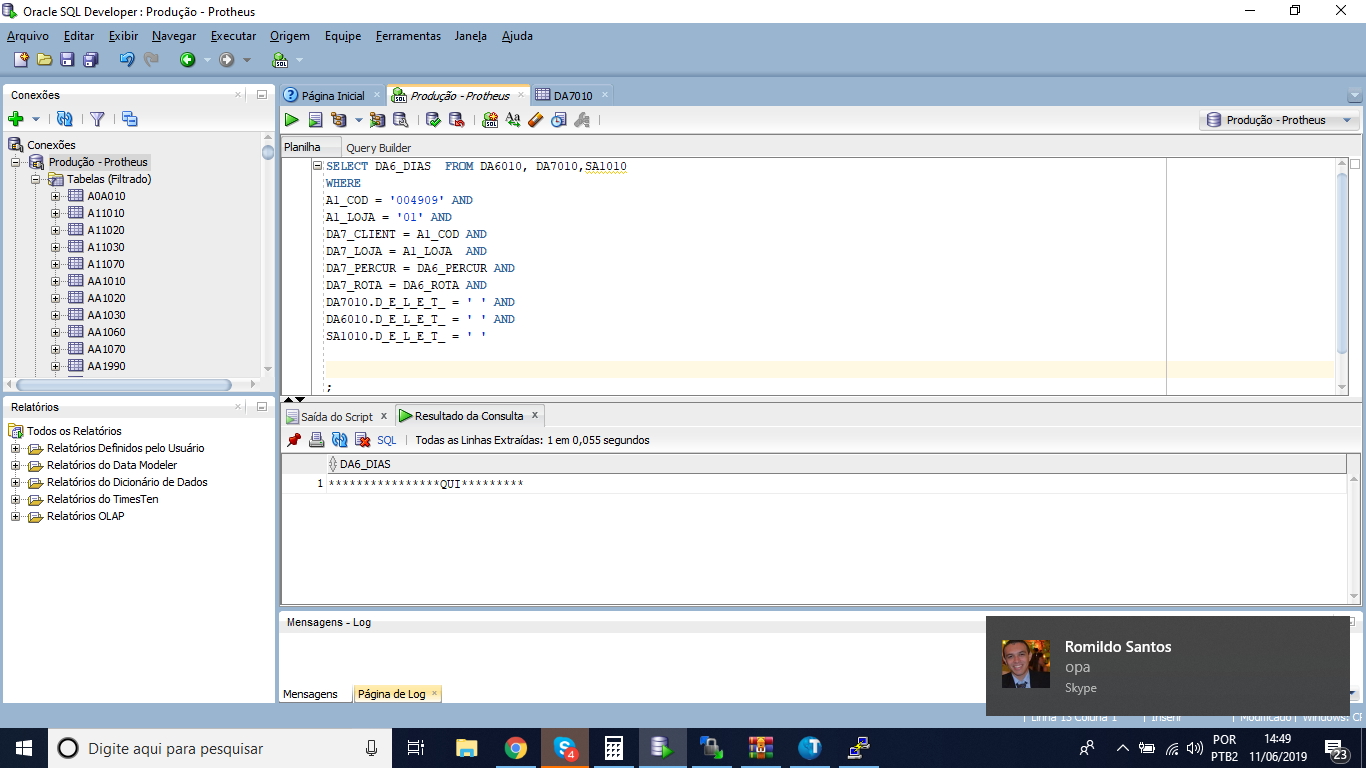Pin the query result with the red pin

[294, 440]
